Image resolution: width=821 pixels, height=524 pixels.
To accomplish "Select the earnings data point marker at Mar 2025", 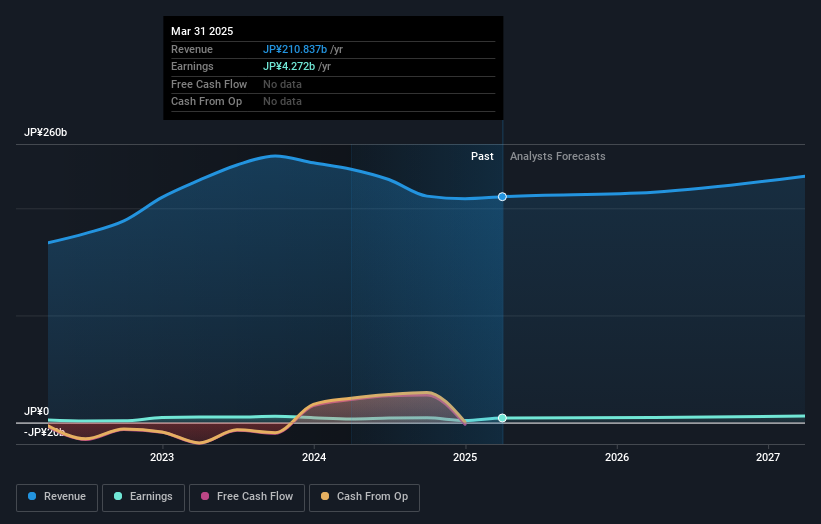I will click(502, 418).
